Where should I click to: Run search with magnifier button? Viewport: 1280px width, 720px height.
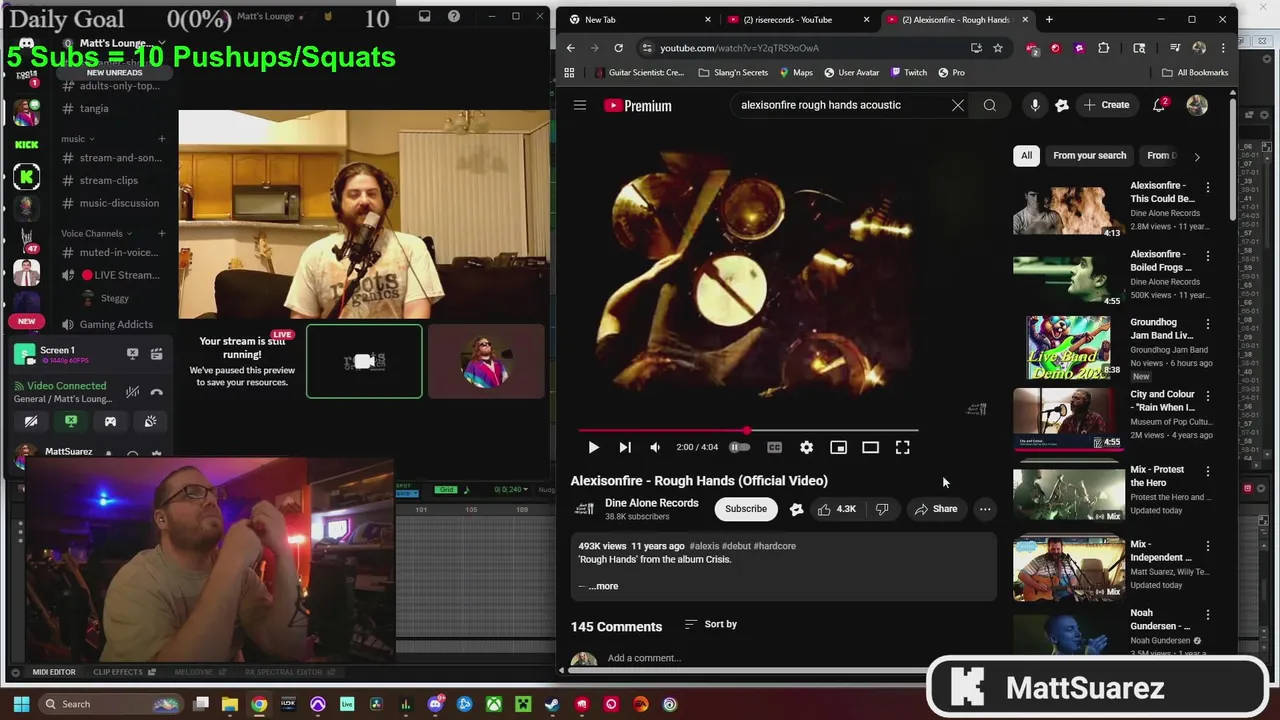pos(990,105)
